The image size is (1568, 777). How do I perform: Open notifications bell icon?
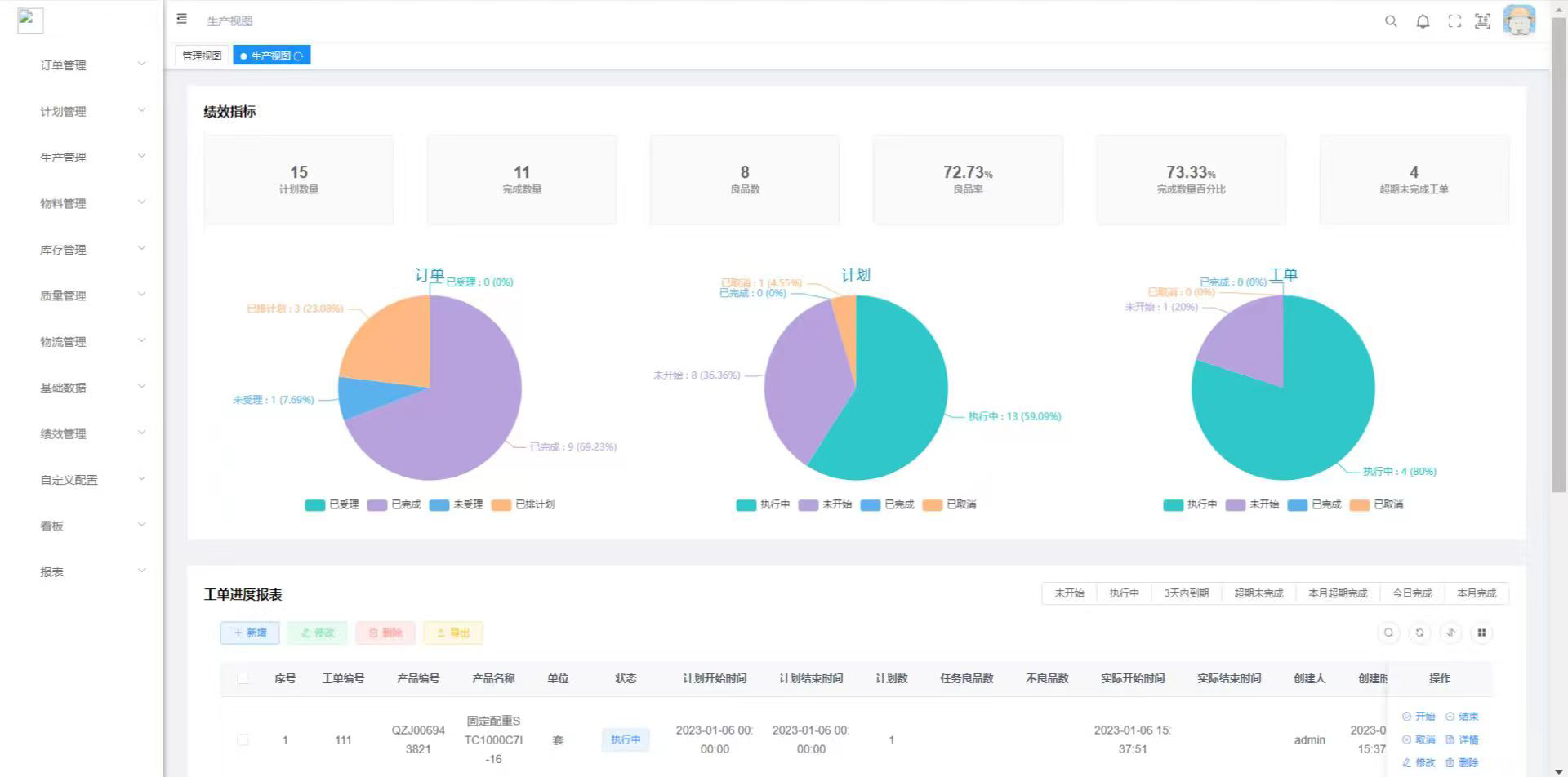tap(1423, 21)
